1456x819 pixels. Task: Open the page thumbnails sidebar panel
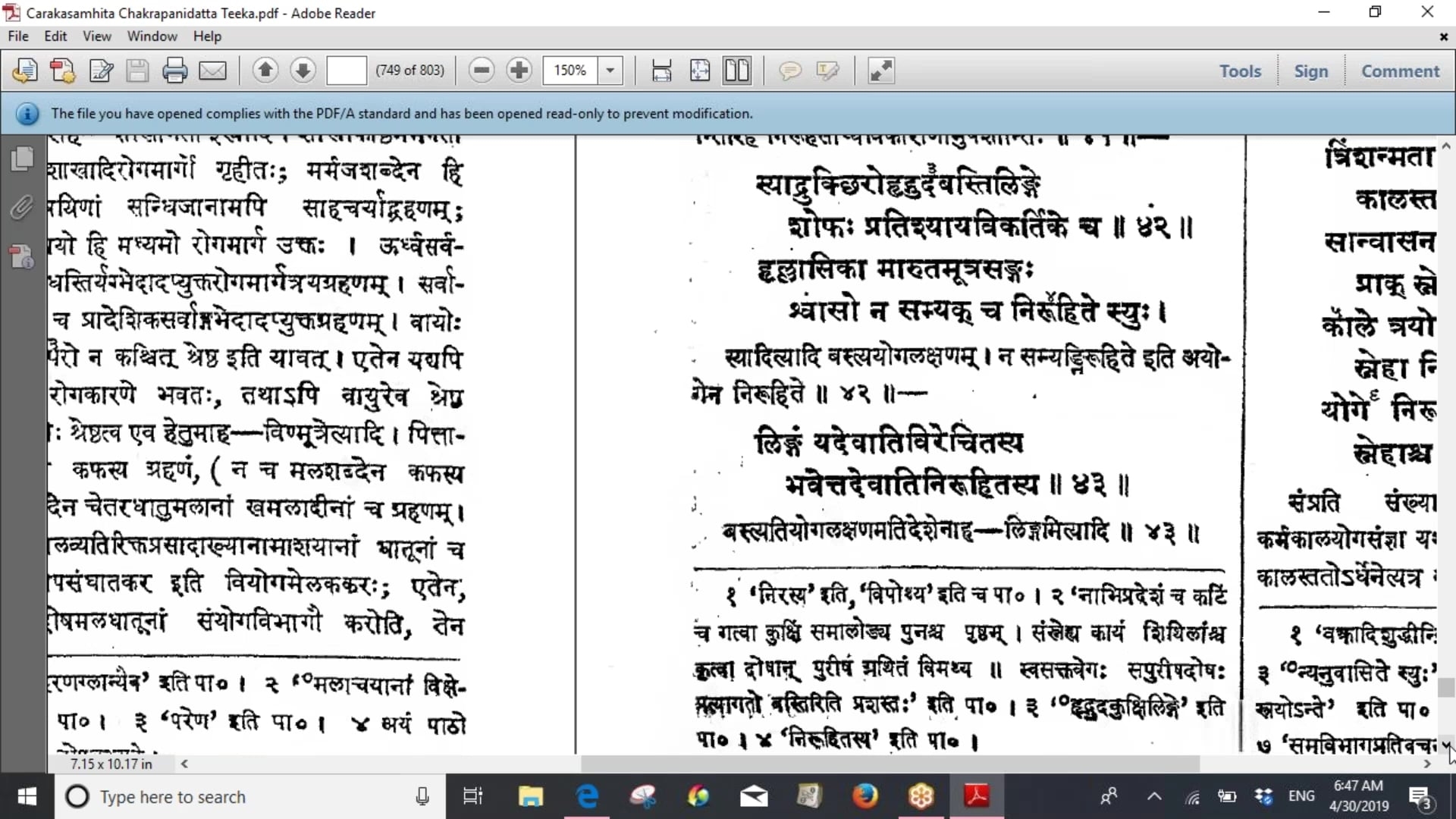22,158
